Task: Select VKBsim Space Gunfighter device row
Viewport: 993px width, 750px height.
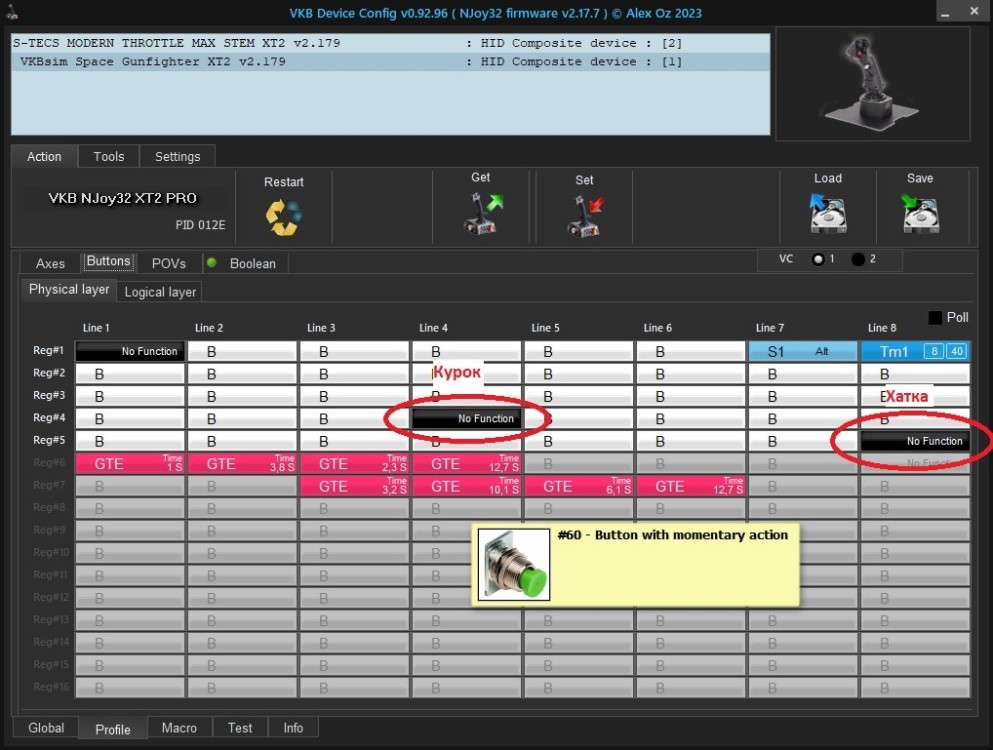Action: pyautogui.click(x=391, y=61)
